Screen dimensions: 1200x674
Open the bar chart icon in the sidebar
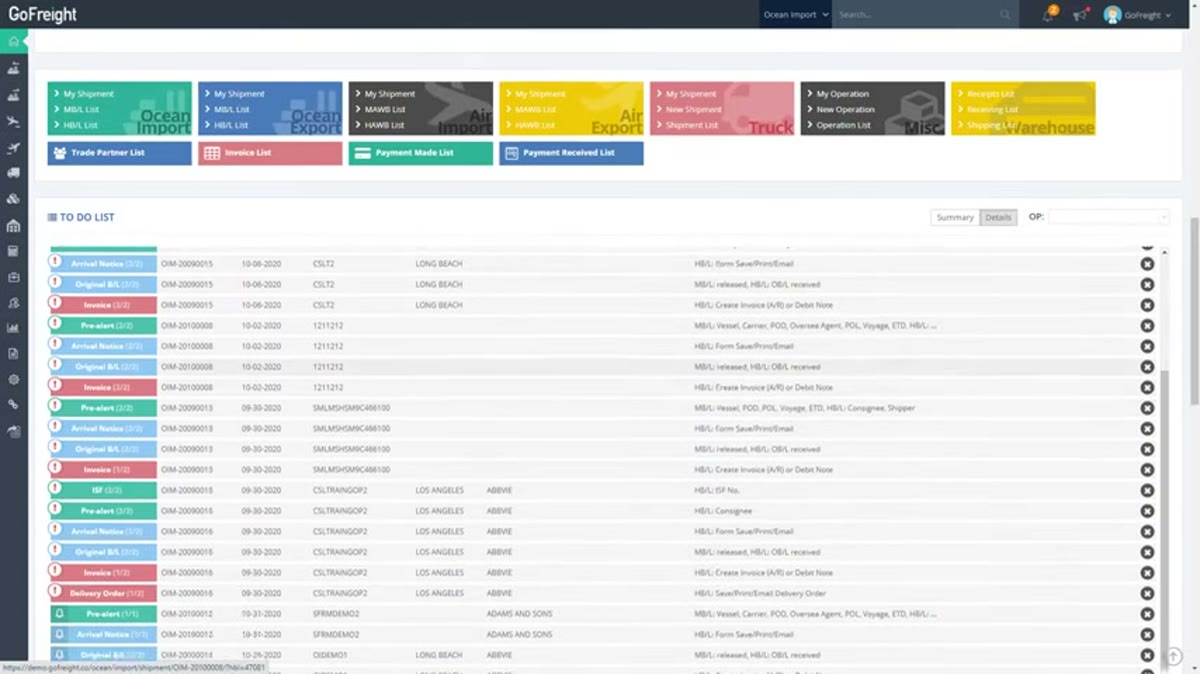tap(13, 328)
